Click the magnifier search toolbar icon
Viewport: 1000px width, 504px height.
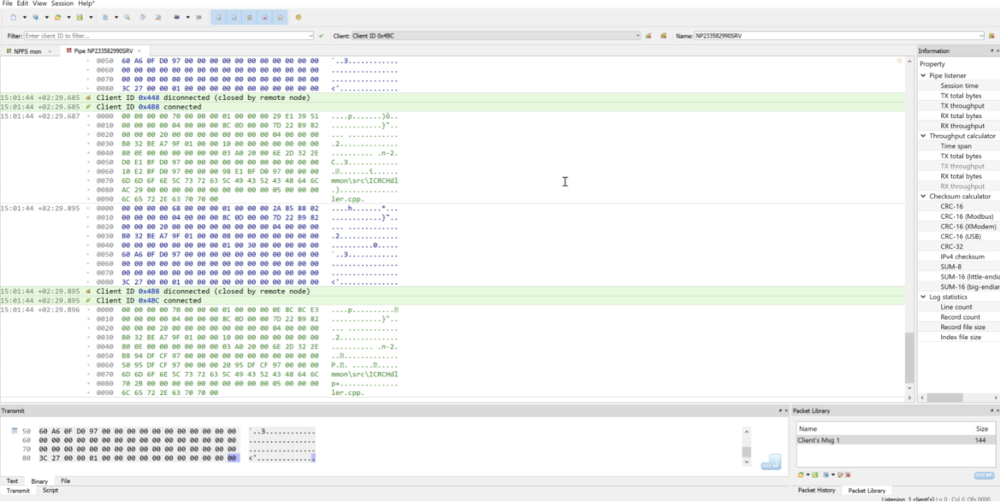pyautogui.click(x=127, y=17)
